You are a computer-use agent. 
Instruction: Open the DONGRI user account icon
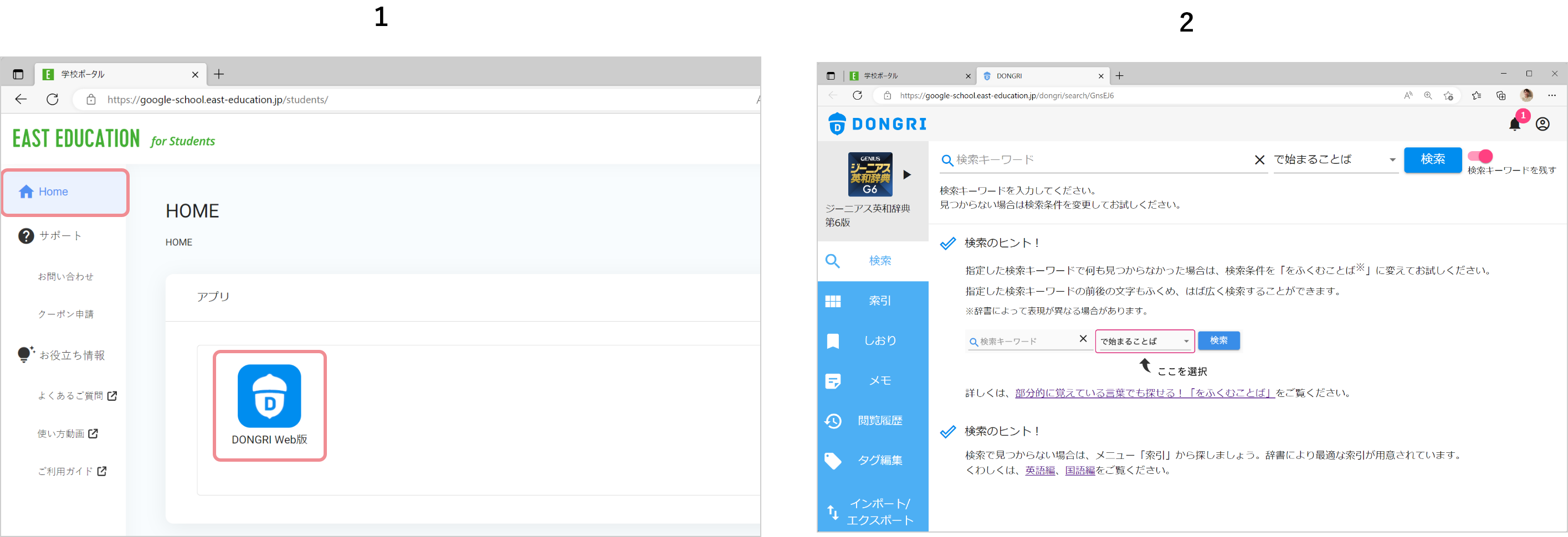(1543, 124)
